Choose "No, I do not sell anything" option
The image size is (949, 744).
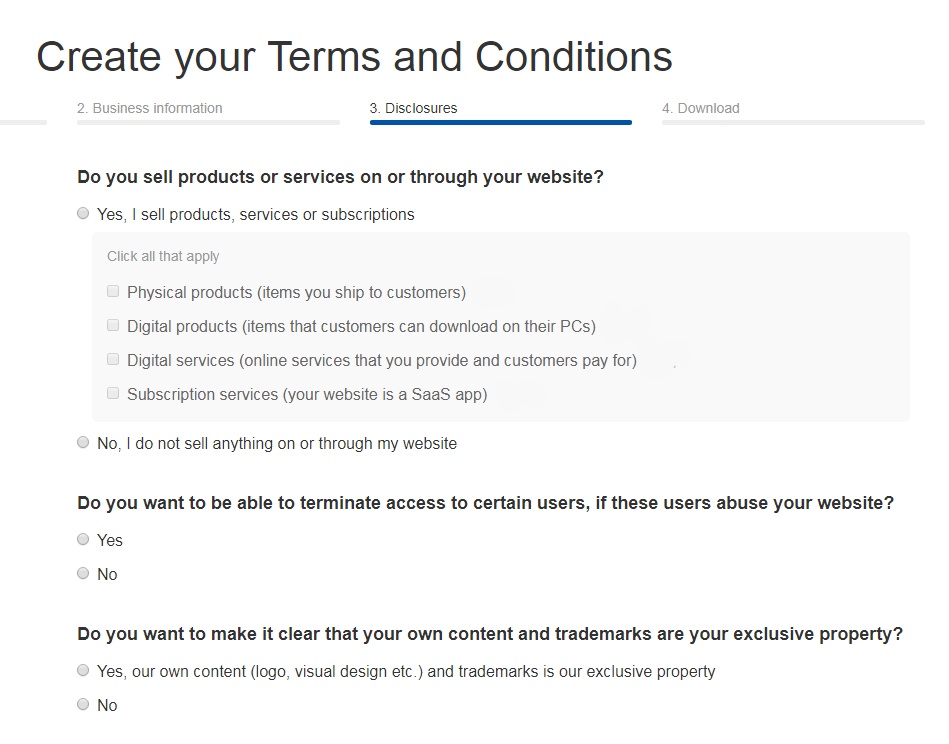pos(83,441)
